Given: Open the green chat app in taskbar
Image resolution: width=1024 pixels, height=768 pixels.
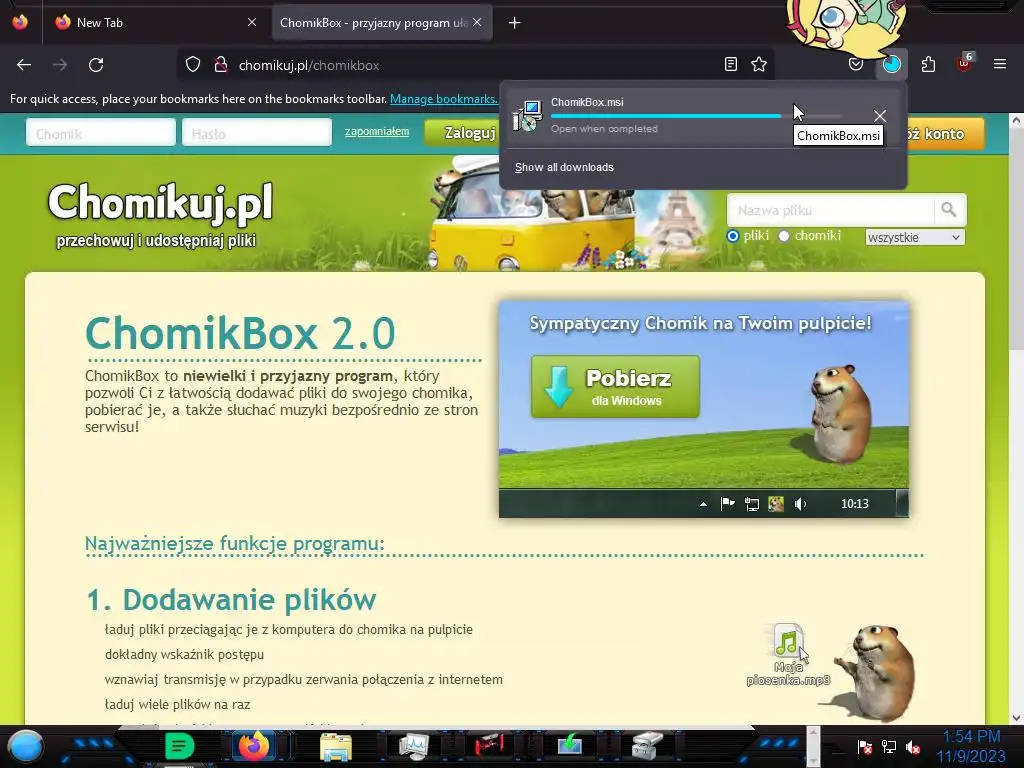Looking at the screenshot, I should 179,745.
